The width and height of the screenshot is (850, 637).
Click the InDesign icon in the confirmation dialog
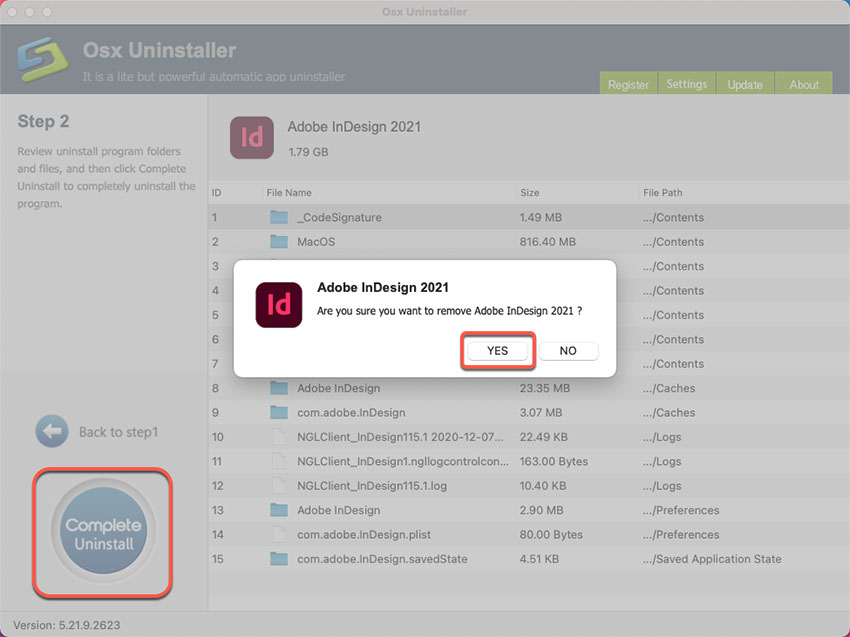click(277, 303)
